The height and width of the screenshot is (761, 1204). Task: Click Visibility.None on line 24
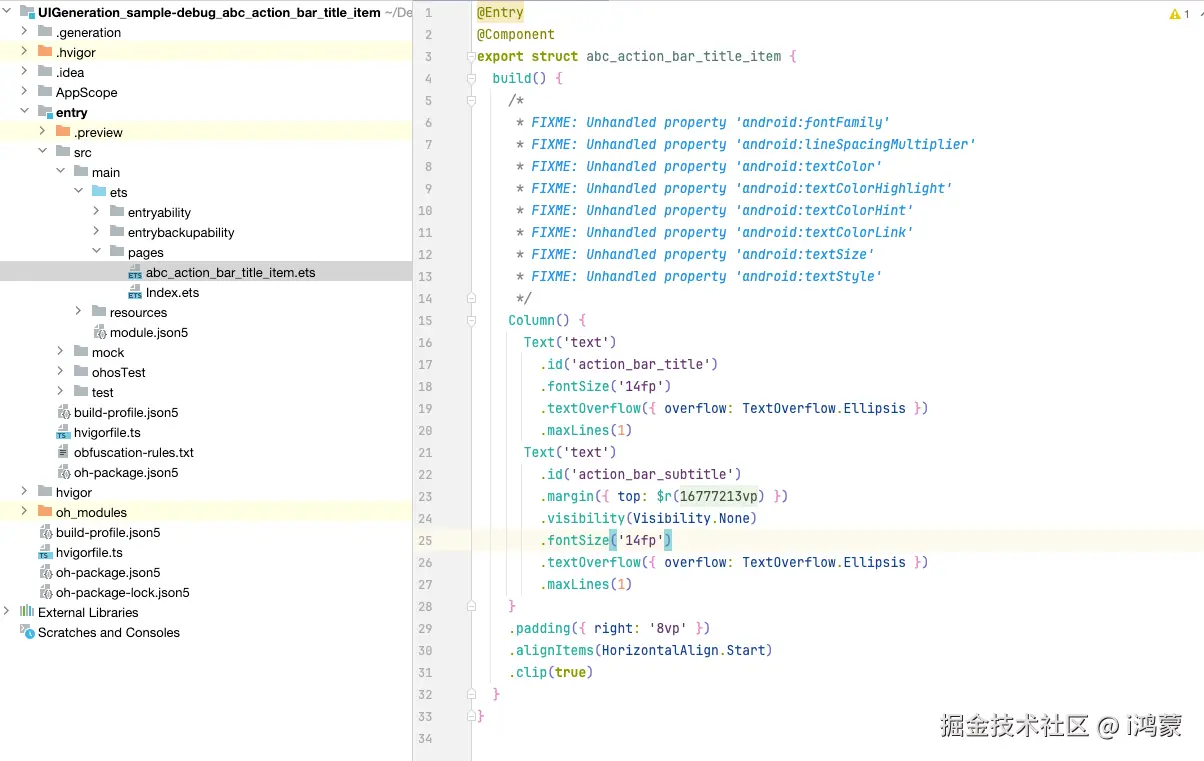point(691,518)
